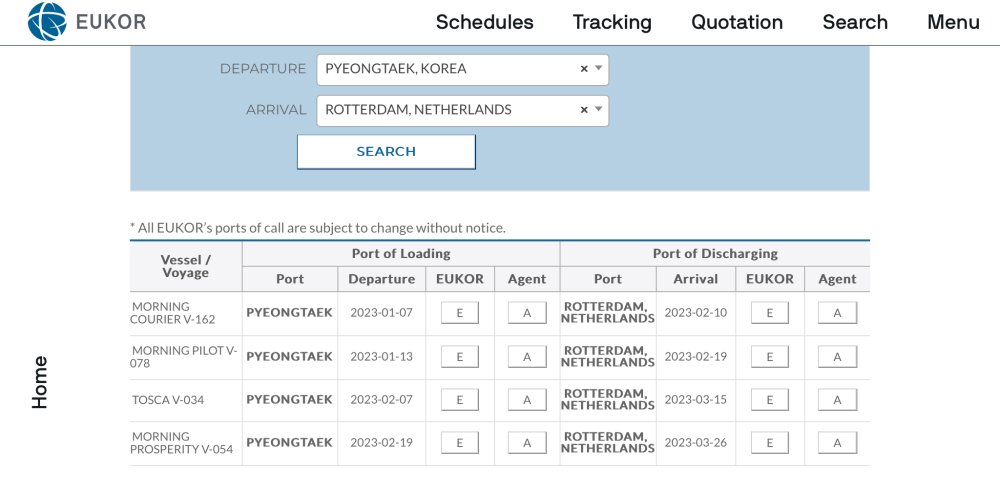Open EUKOR discharging contact for Tosca V-034
Viewport: 1000px width, 493px height.
(769, 400)
